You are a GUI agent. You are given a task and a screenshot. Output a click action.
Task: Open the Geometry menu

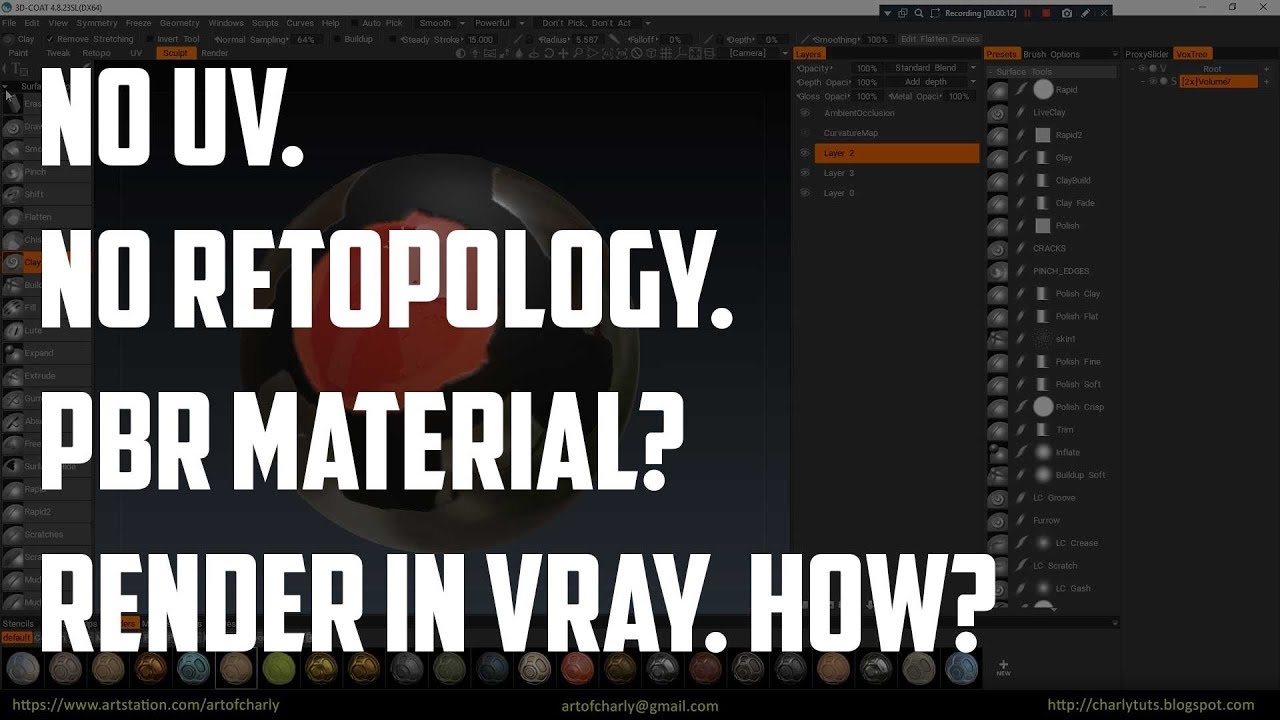pyautogui.click(x=180, y=23)
